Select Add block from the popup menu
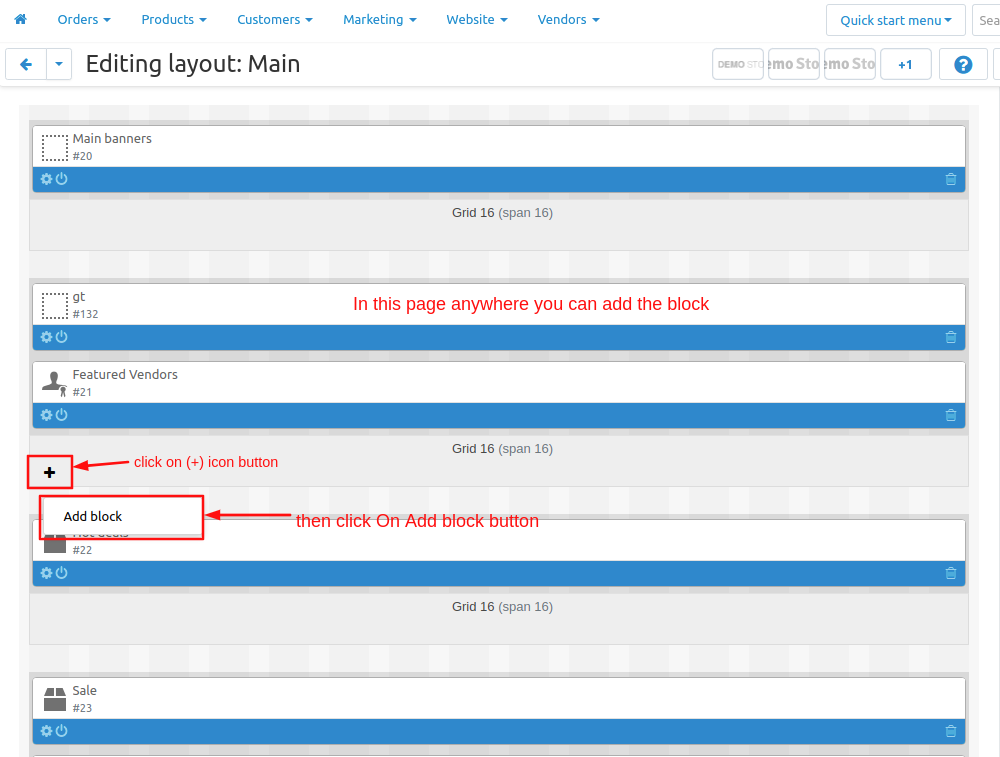Viewport: 1000px width, 757px height. coord(93,516)
